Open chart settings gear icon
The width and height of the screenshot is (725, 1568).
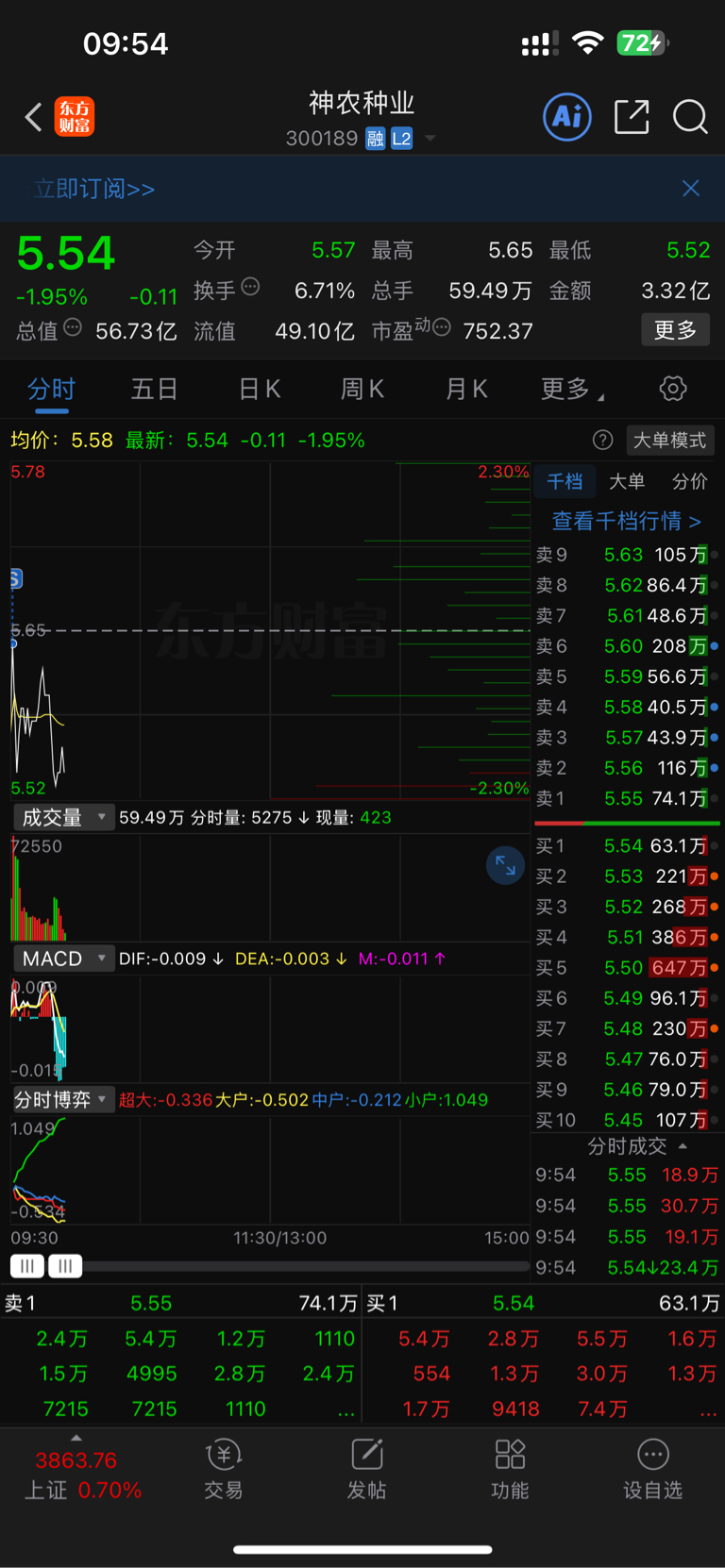pyautogui.click(x=672, y=389)
